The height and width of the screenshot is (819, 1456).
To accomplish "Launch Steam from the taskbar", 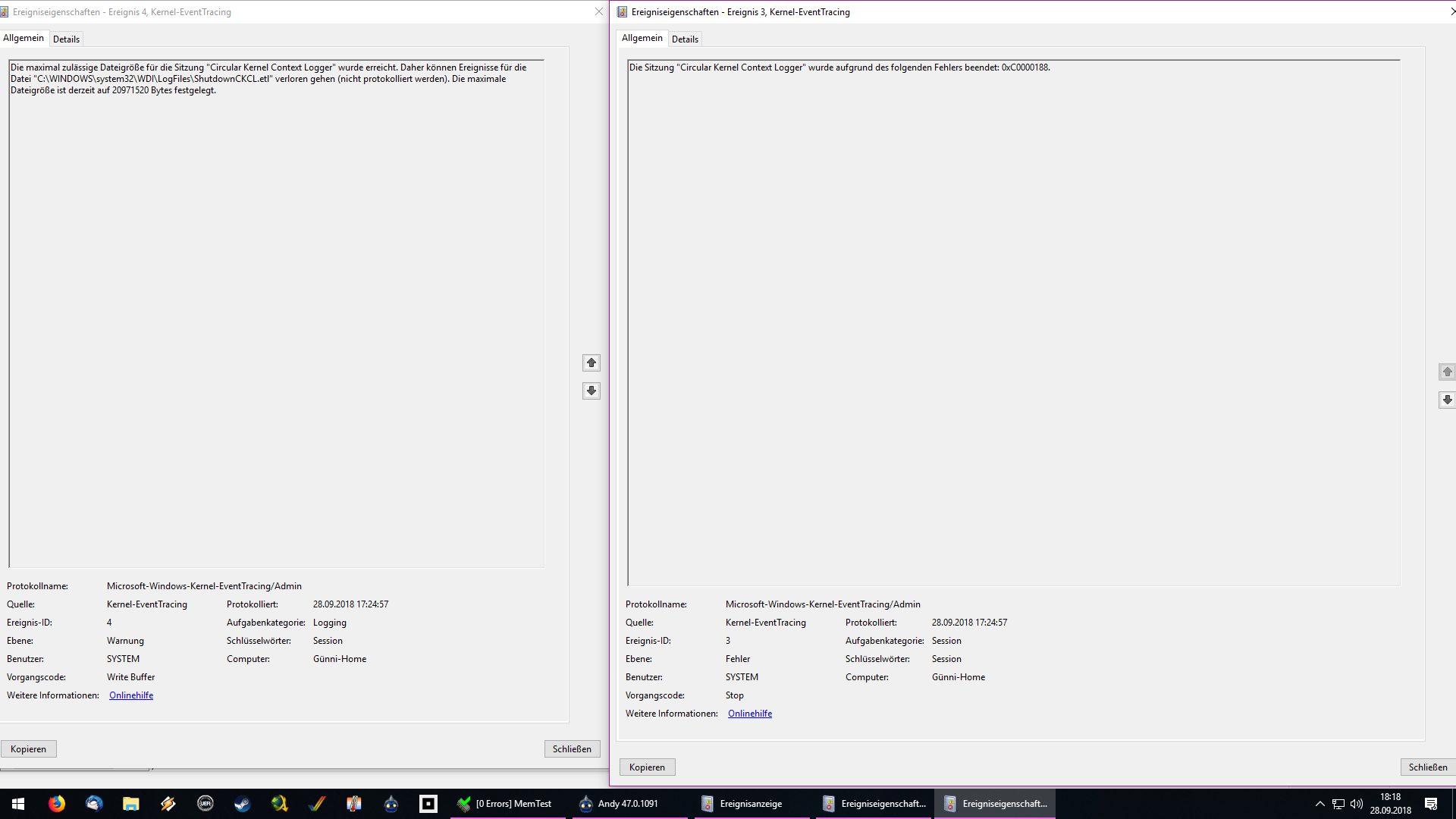I will 242,804.
